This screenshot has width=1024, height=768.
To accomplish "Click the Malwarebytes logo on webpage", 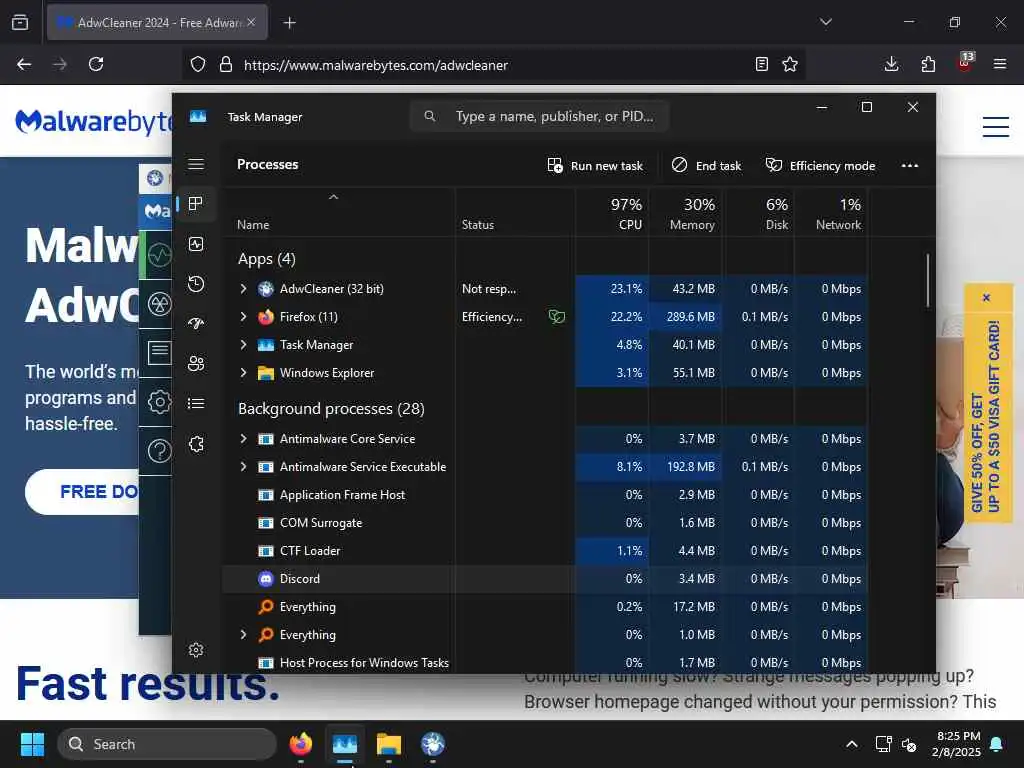I will (93, 121).
